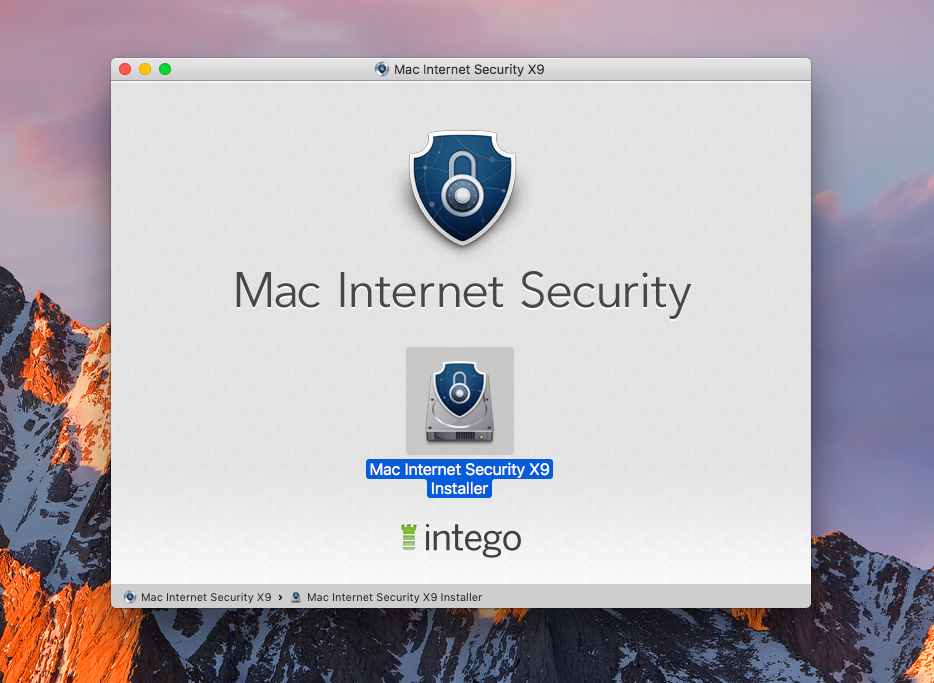Click the large blue shield padlock logo
This screenshot has height=683, width=934.
click(x=462, y=188)
